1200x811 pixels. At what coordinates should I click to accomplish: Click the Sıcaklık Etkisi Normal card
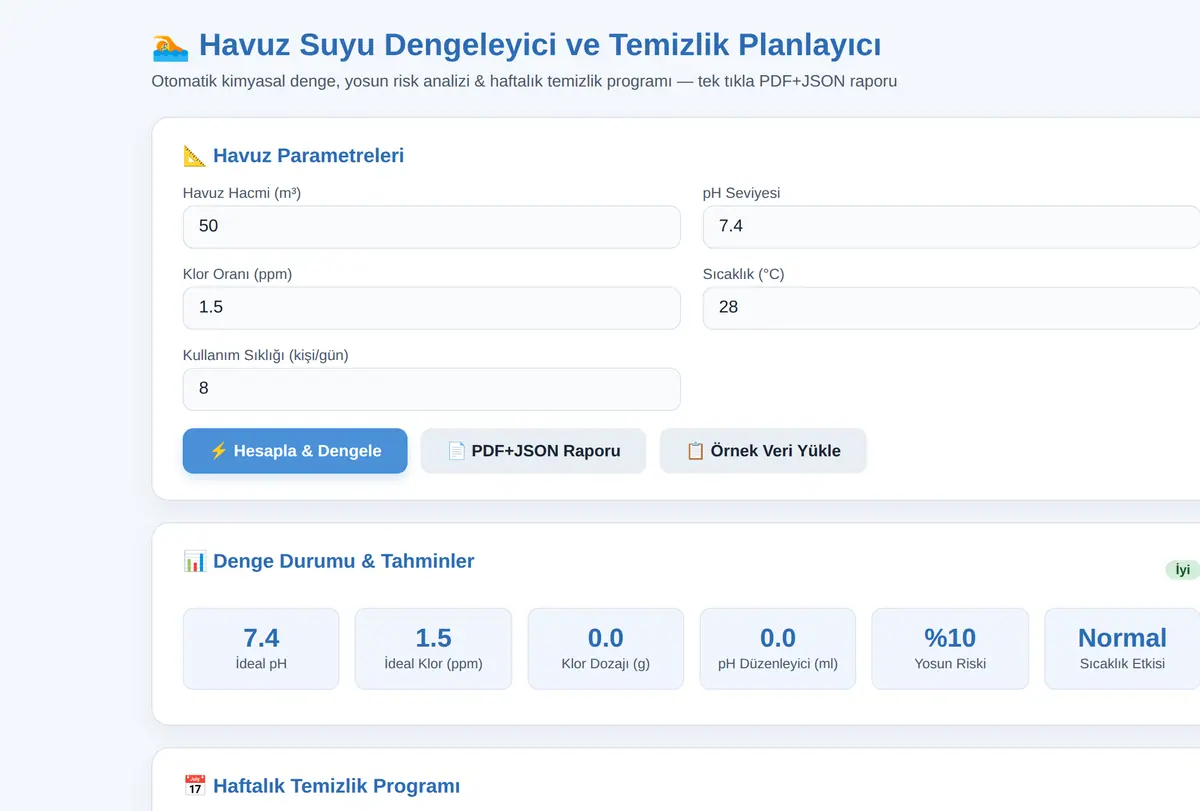click(1122, 649)
